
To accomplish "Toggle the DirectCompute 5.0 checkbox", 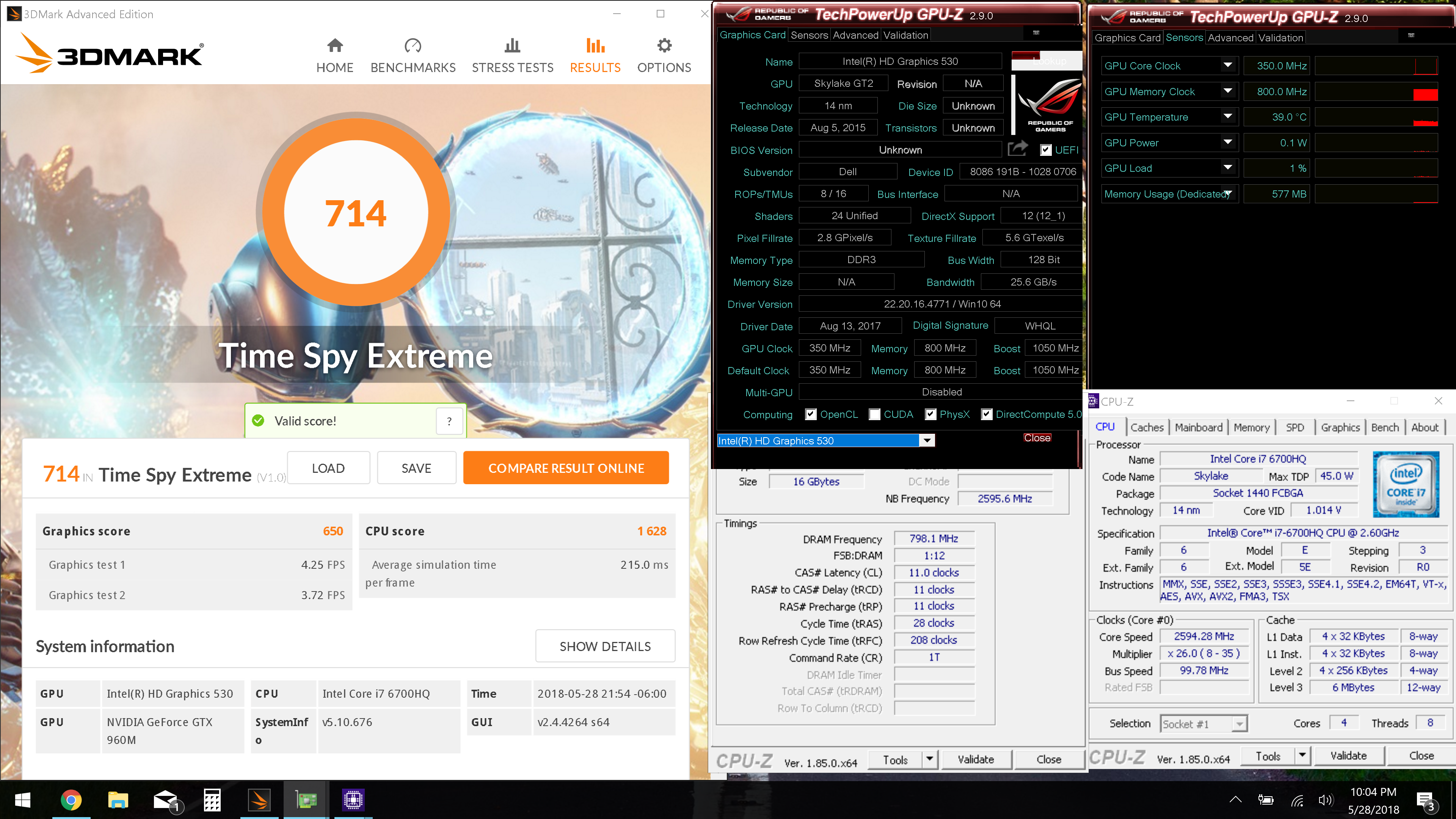I will (x=986, y=414).
